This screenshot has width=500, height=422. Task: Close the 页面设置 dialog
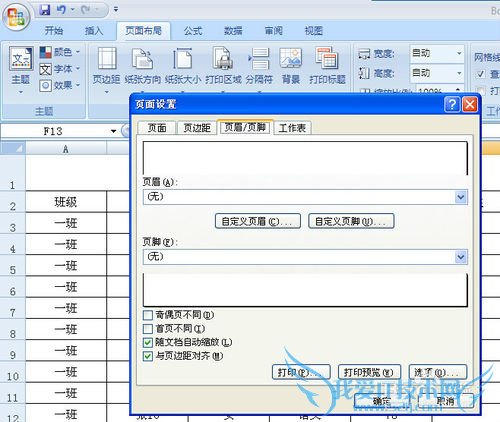470,105
